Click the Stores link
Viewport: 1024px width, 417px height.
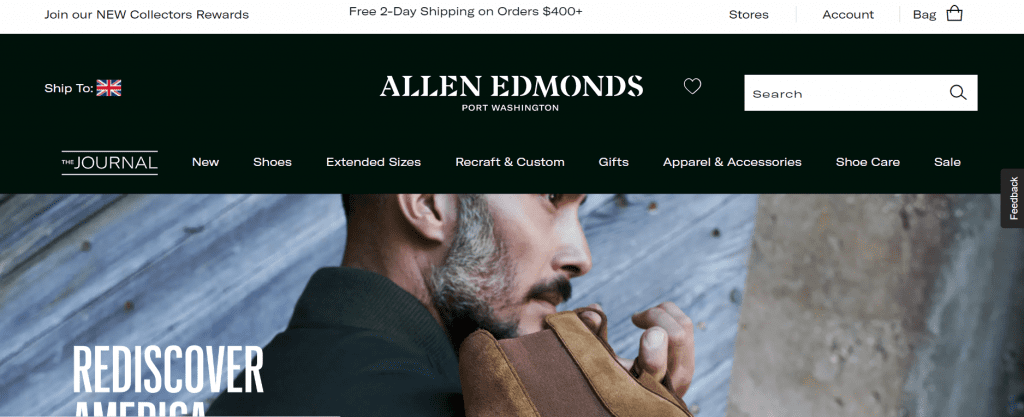click(748, 14)
